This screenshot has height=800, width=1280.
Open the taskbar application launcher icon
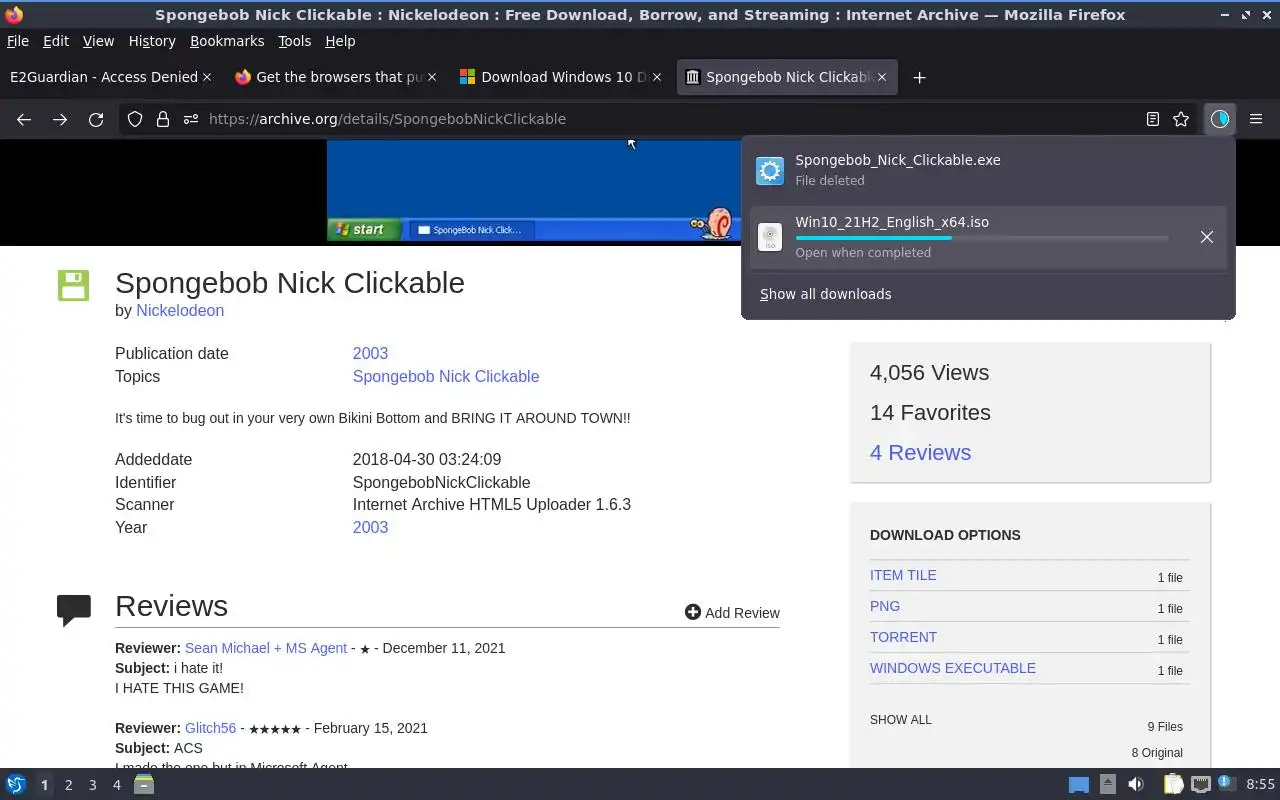[16, 785]
